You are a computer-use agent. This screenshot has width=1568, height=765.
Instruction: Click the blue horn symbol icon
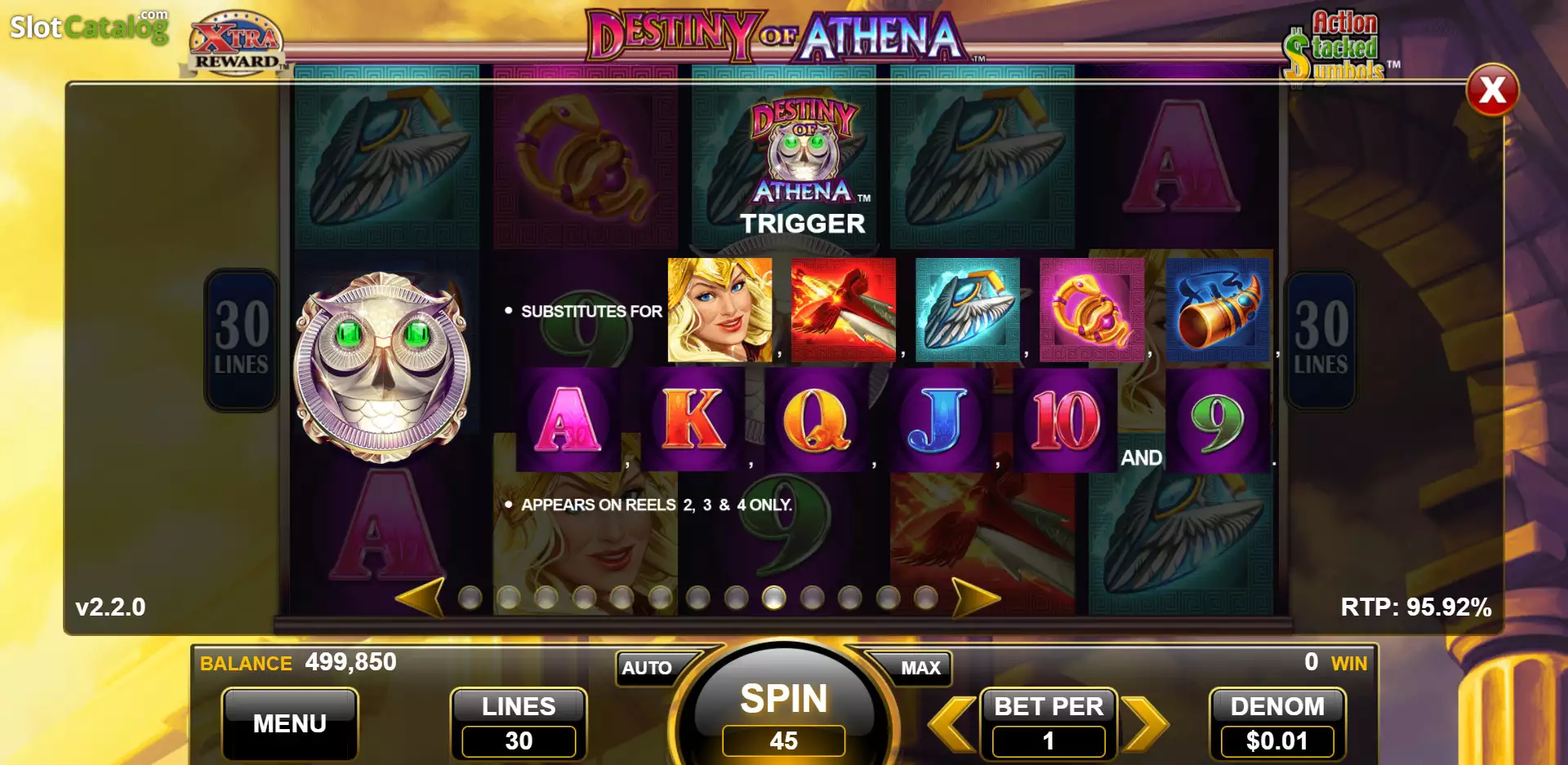coord(1218,309)
